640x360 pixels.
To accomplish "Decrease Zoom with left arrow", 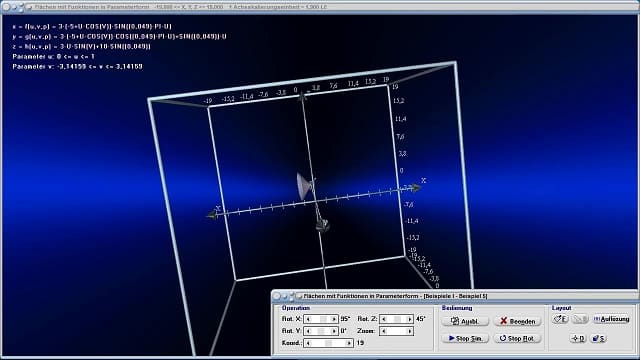I will [x=384, y=331].
